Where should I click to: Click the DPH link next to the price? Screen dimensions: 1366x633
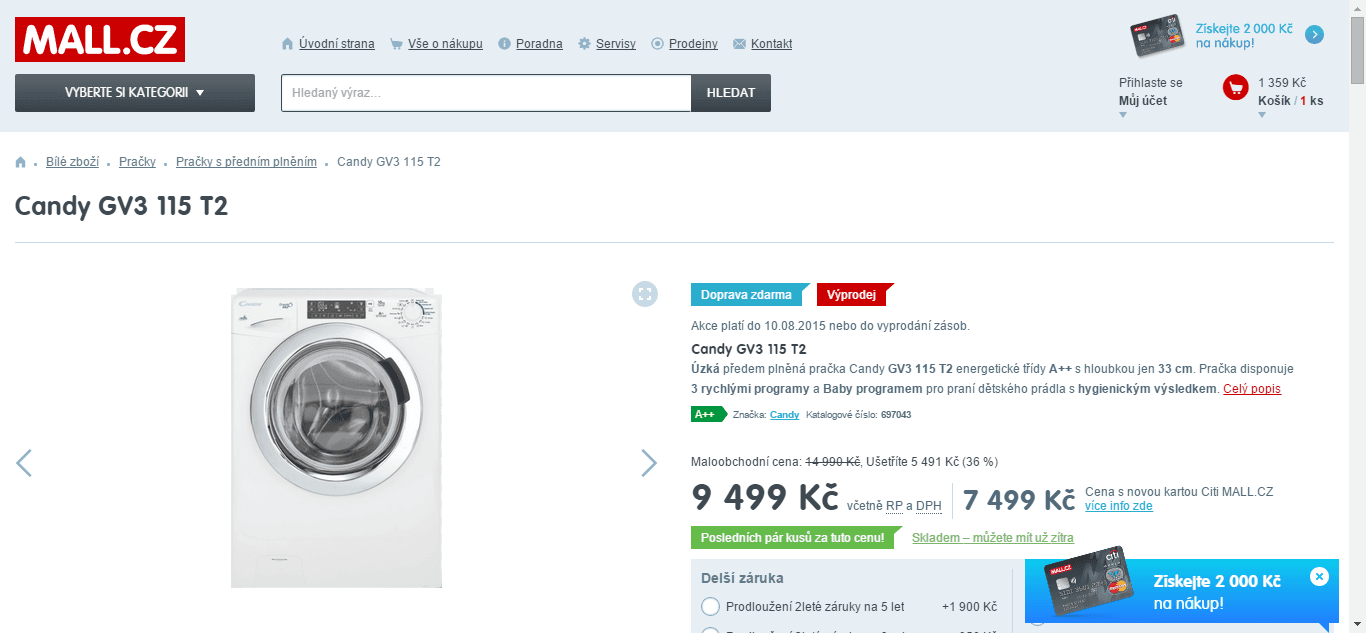[x=929, y=506]
